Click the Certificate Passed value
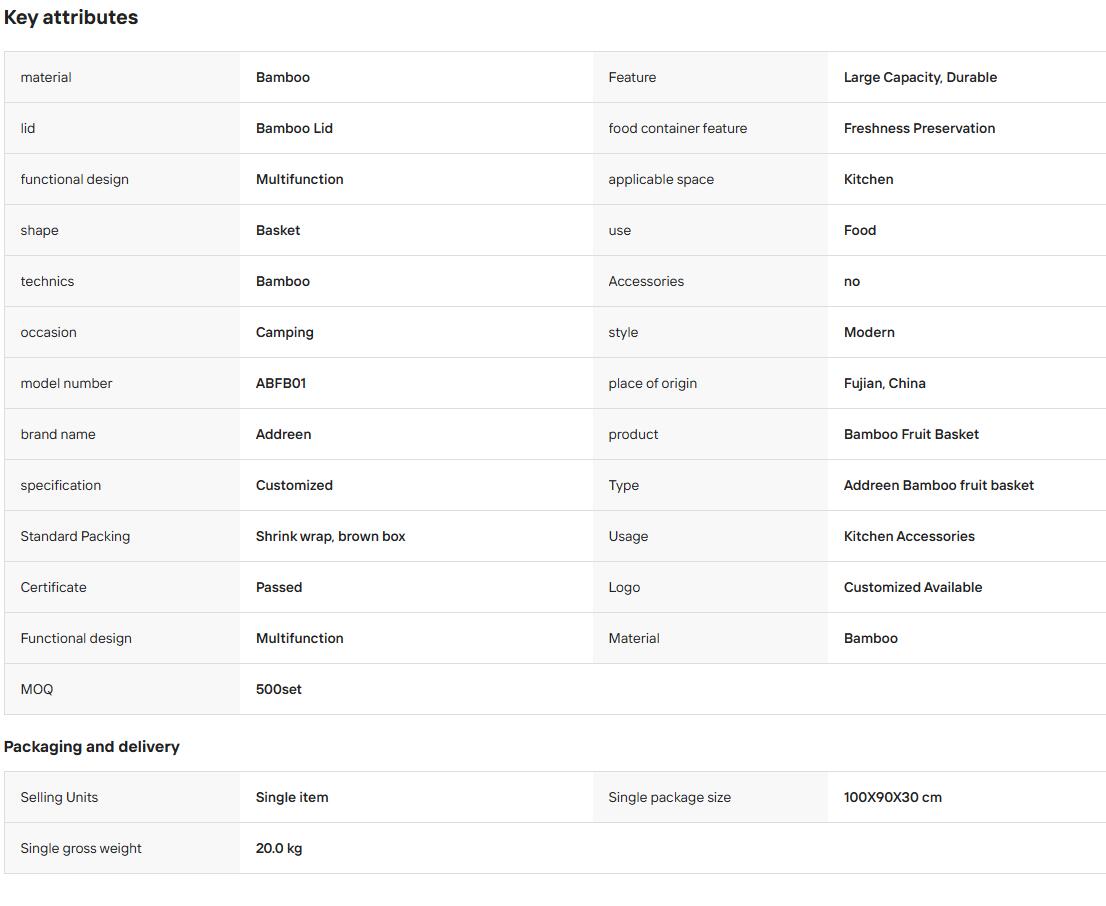The height and width of the screenshot is (906, 1106). click(x=279, y=587)
